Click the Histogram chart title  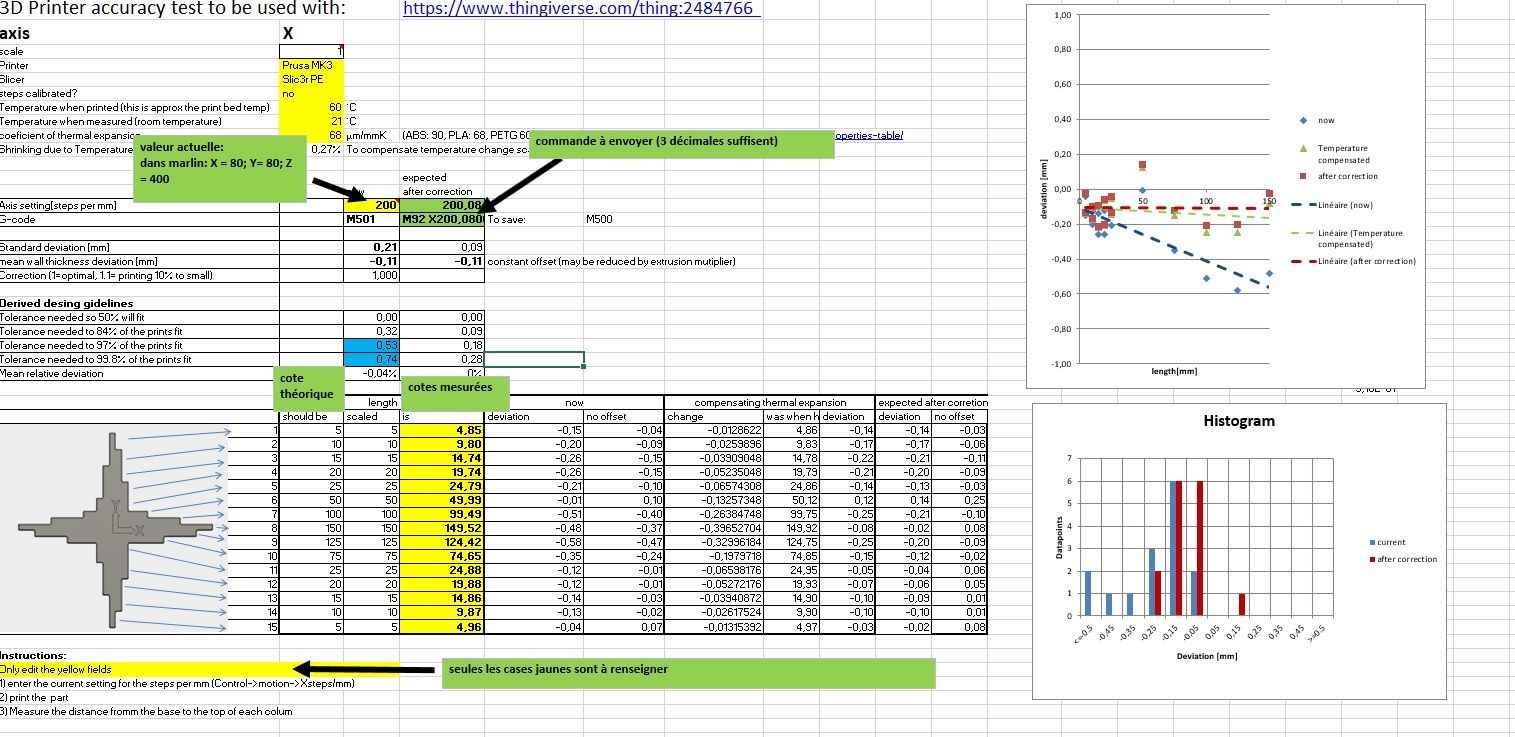click(1238, 421)
